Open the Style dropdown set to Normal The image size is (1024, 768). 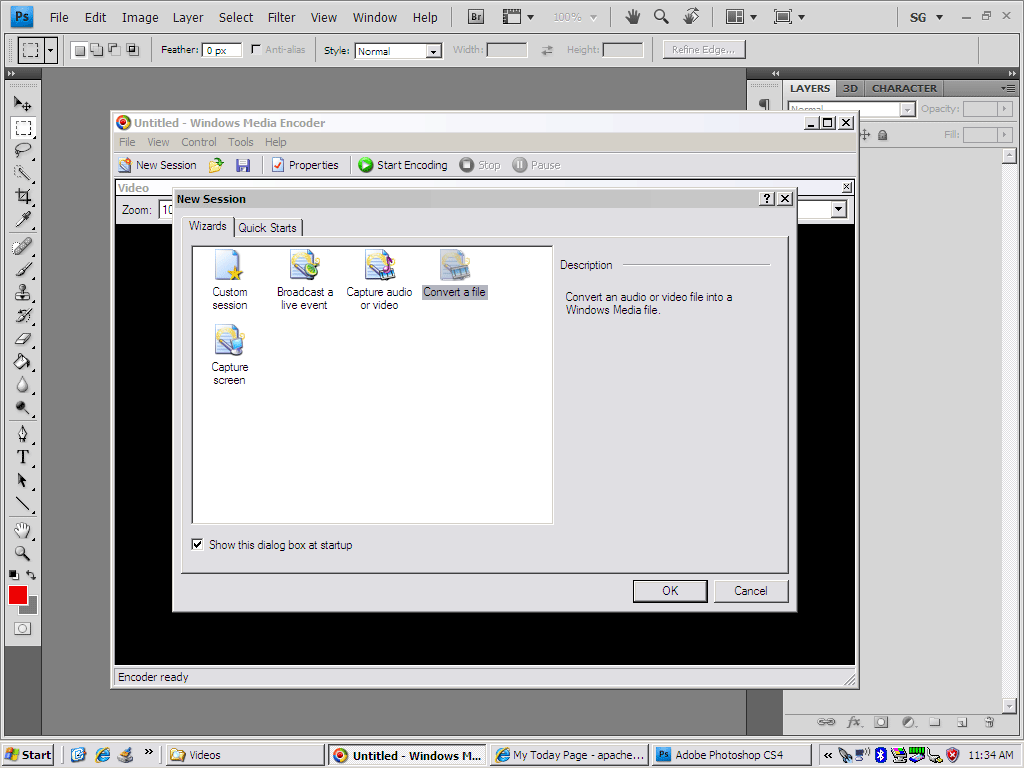point(398,51)
